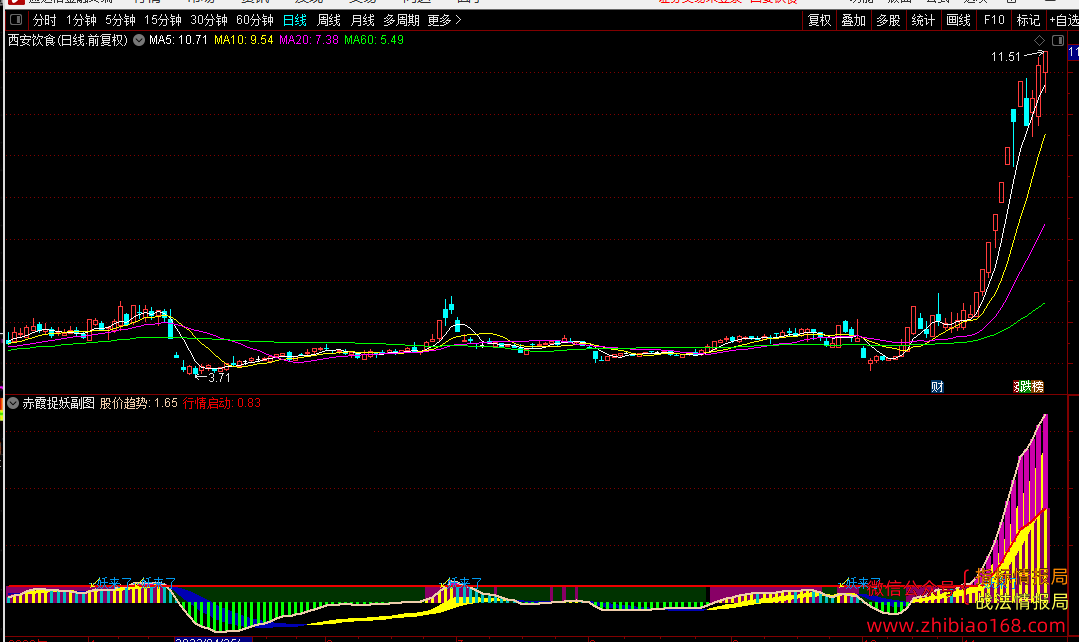The width and height of the screenshot is (1079, 642).
Task: Click the 11.51 high price label
Action: coord(1005,56)
